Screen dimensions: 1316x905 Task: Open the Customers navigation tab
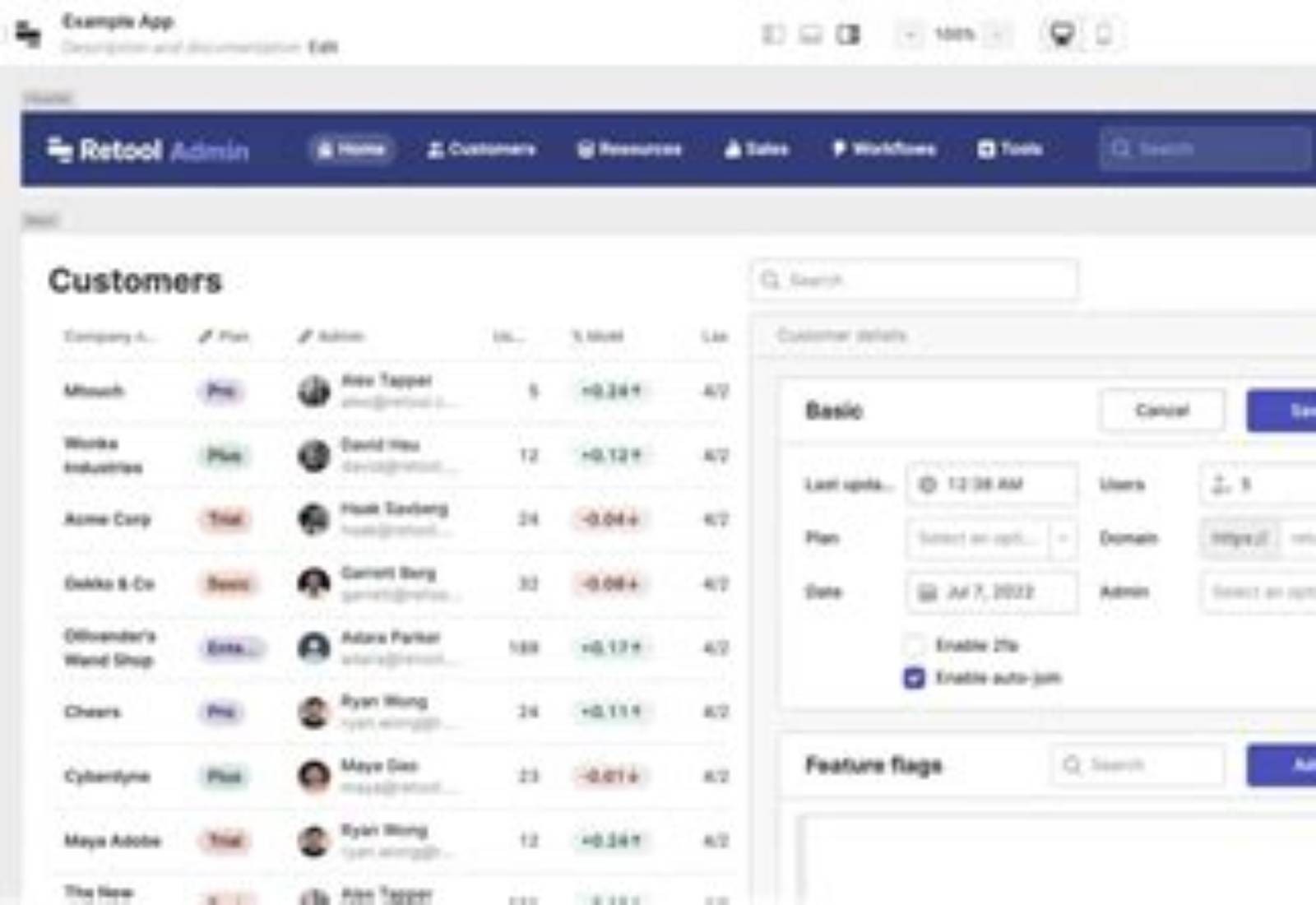coord(482,149)
